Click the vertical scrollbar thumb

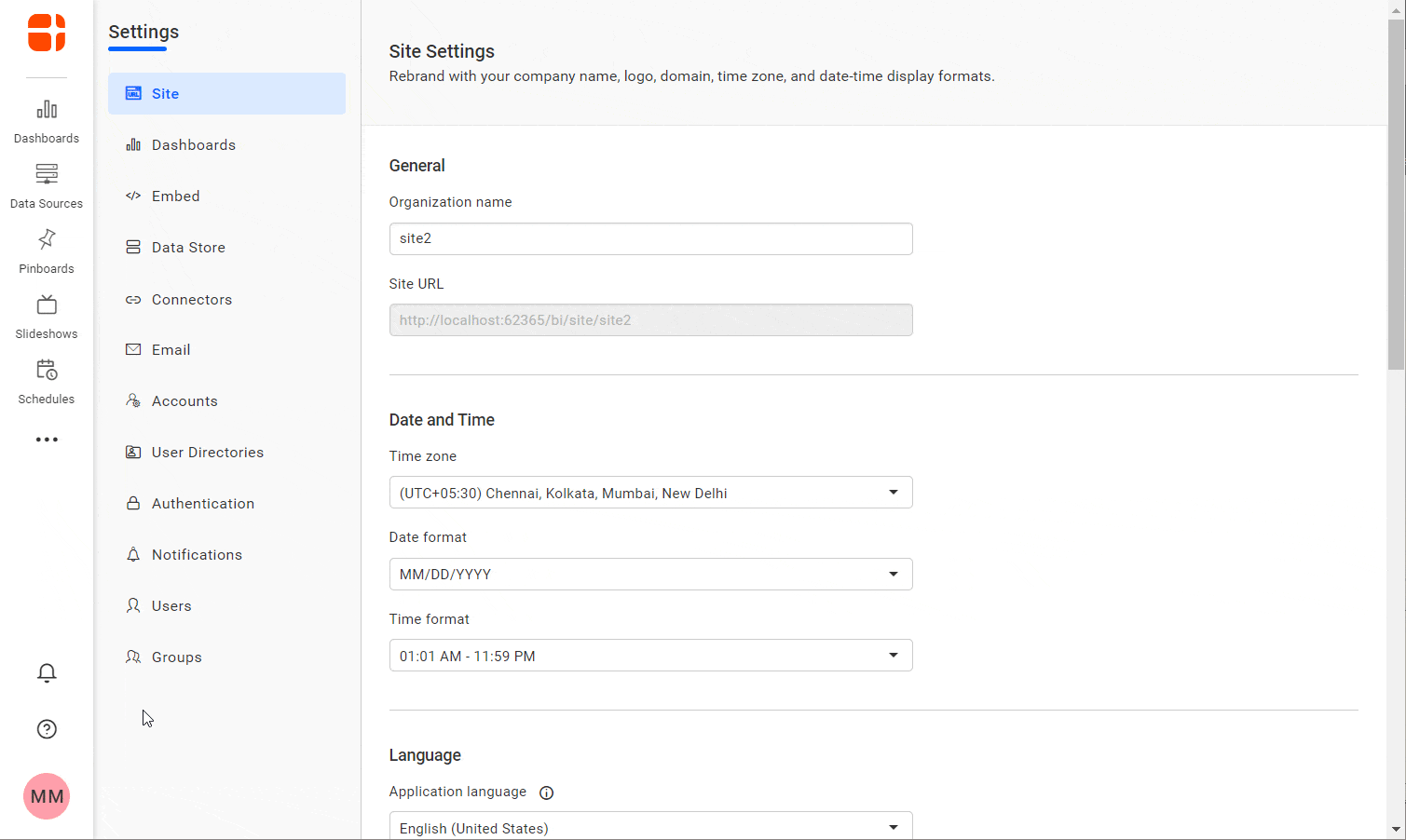[x=1396, y=196]
